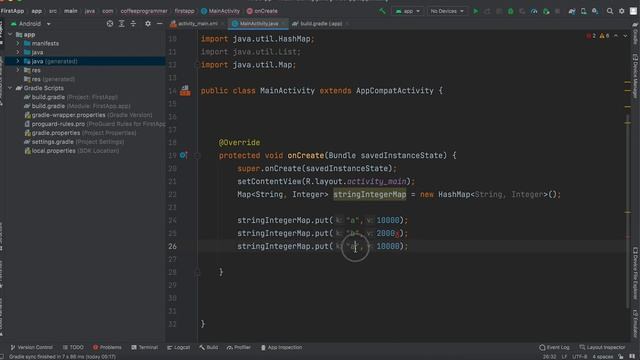Open proguard-rules.pro file
Image resolution: width=640 pixels, height=360 pixels.
(95, 124)
